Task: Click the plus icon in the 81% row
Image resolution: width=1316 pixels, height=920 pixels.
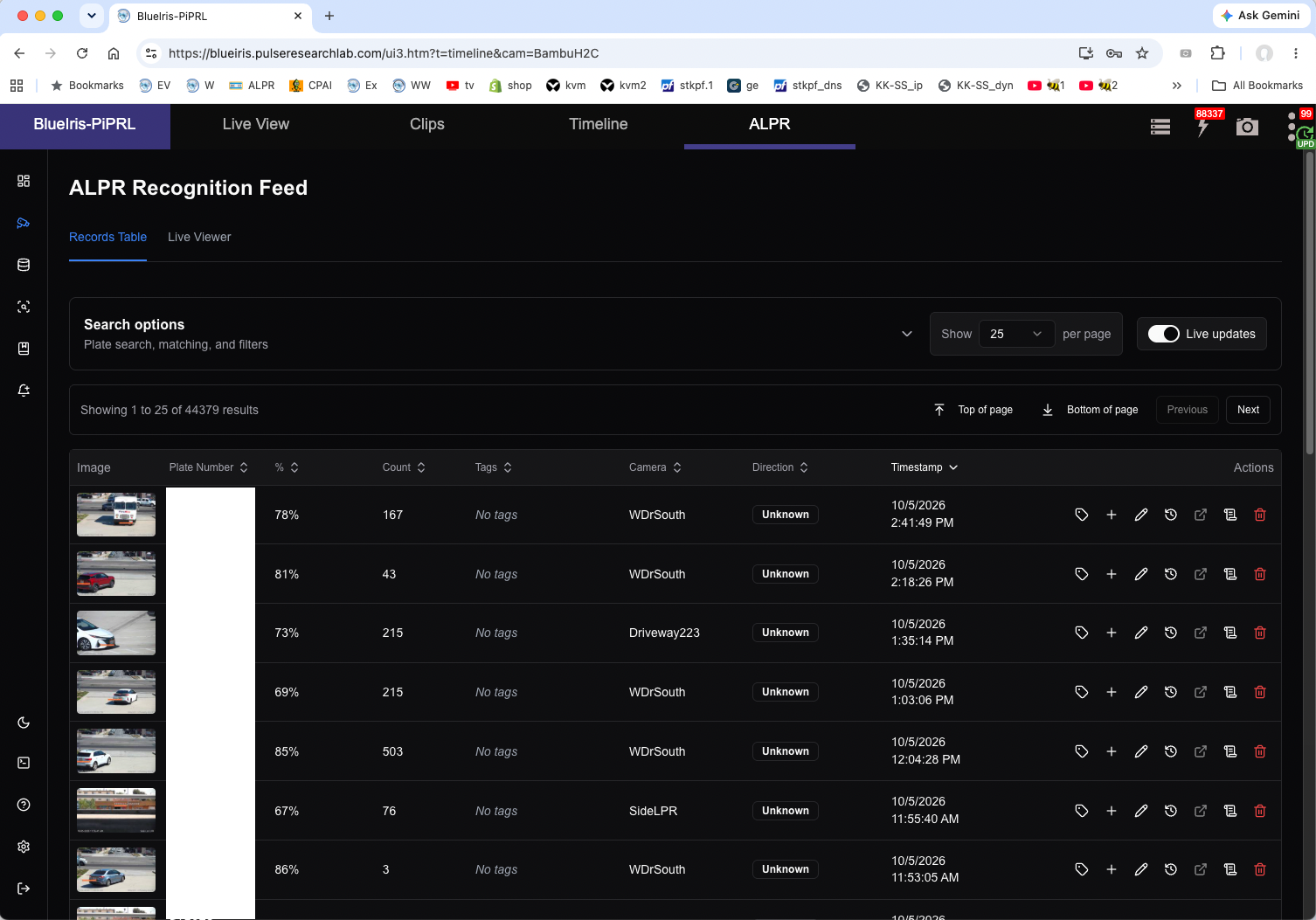Action: (x=1112, y=574)
